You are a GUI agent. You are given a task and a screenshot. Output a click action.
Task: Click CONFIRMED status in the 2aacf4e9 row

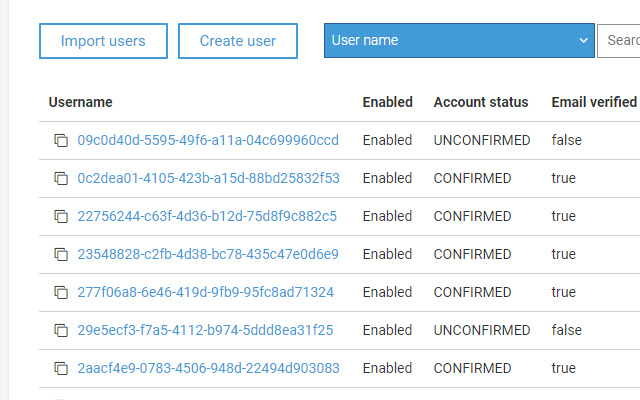pos(472,368)
